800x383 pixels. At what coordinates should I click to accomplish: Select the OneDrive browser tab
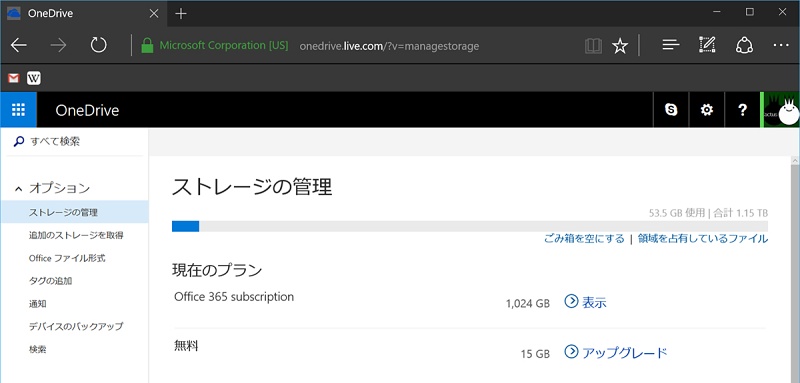[x=84, y=14]
